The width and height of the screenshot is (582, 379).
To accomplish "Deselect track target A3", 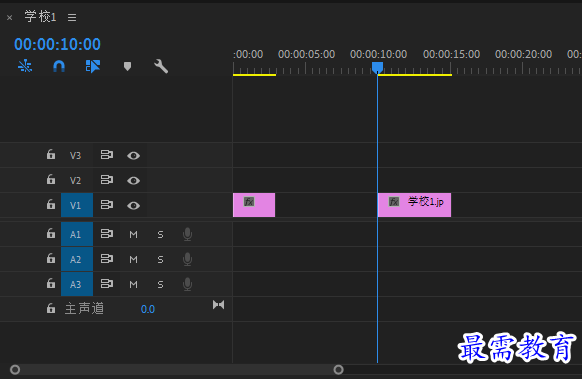I will click(76, 284).
